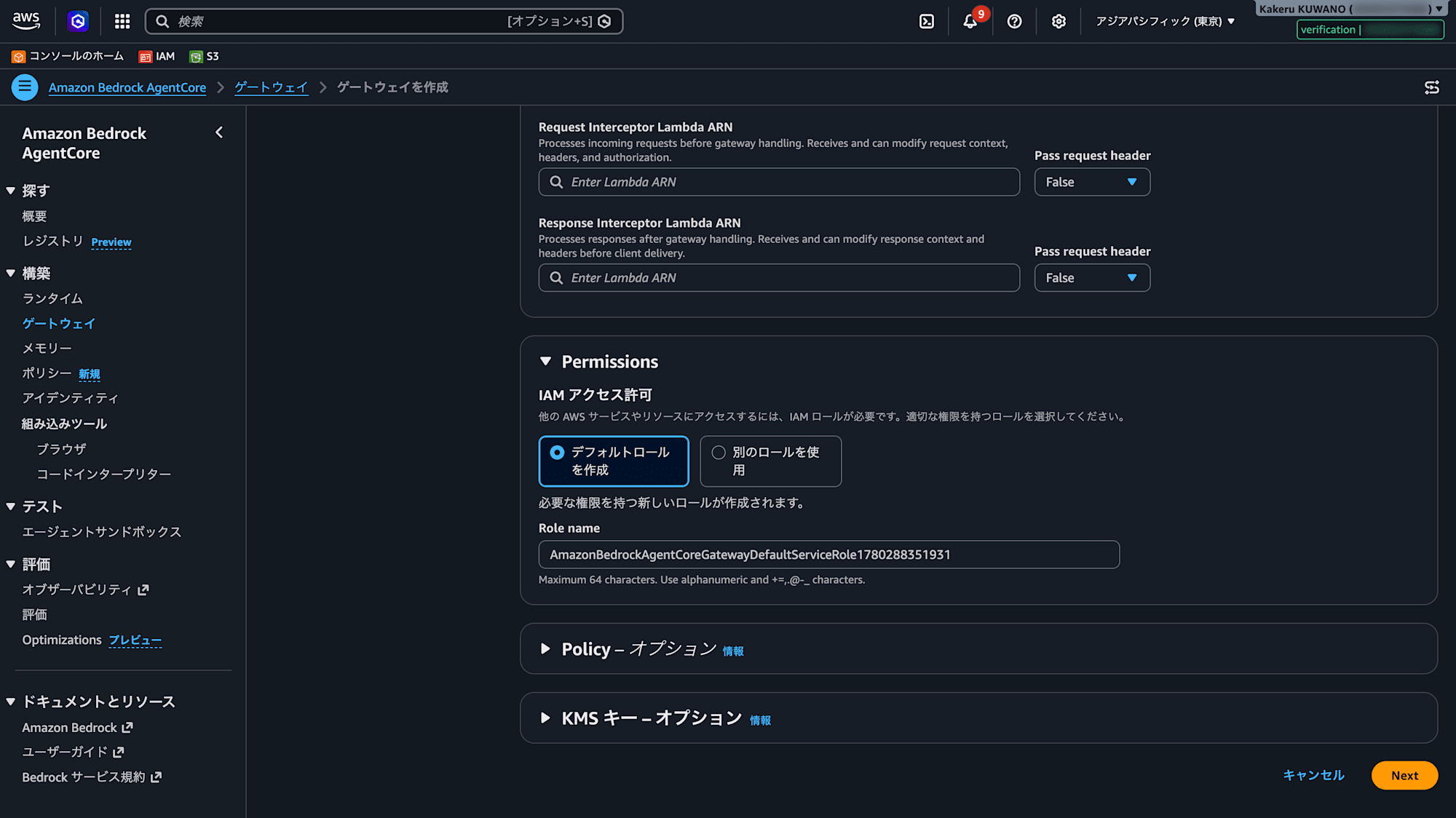This screenshot has height=818, width=1456.
Task: Open エージェントサンドボックス in the sidebar
Action: (x=102, y=532)
